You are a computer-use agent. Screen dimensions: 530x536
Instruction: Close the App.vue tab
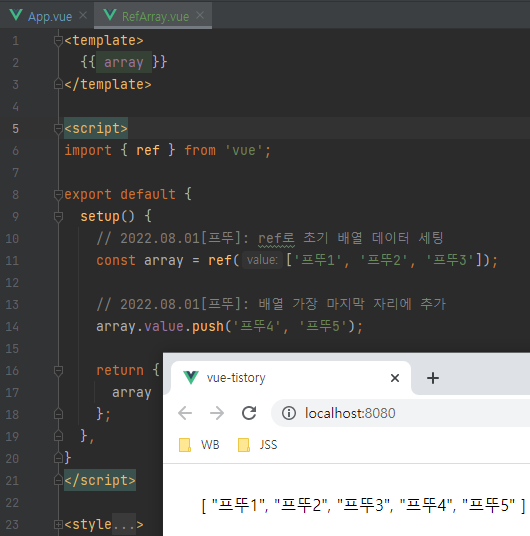click(x=83, y=15)
